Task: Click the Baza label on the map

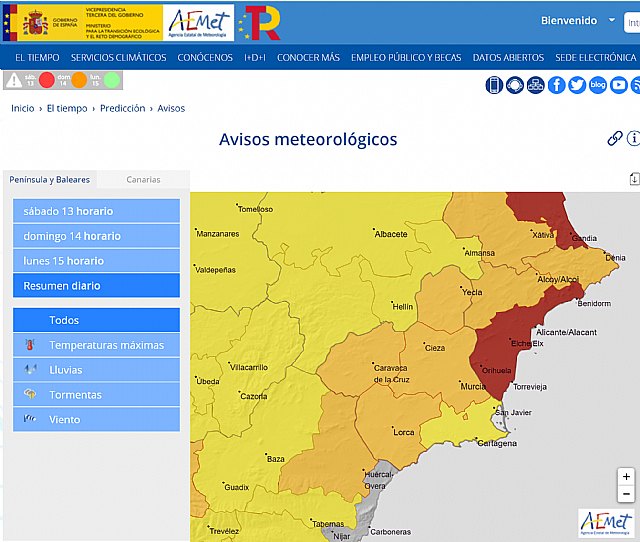Action: 276,459
